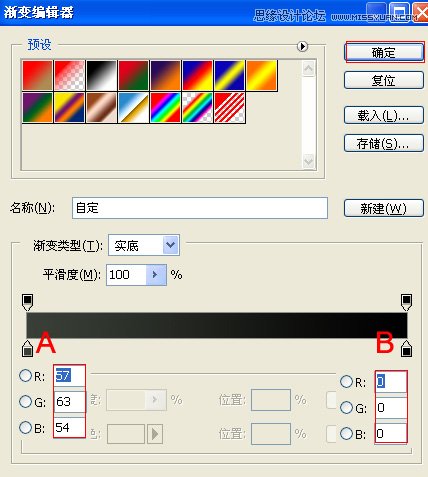Click the presets scrollbar down arrow

(309, 162)
